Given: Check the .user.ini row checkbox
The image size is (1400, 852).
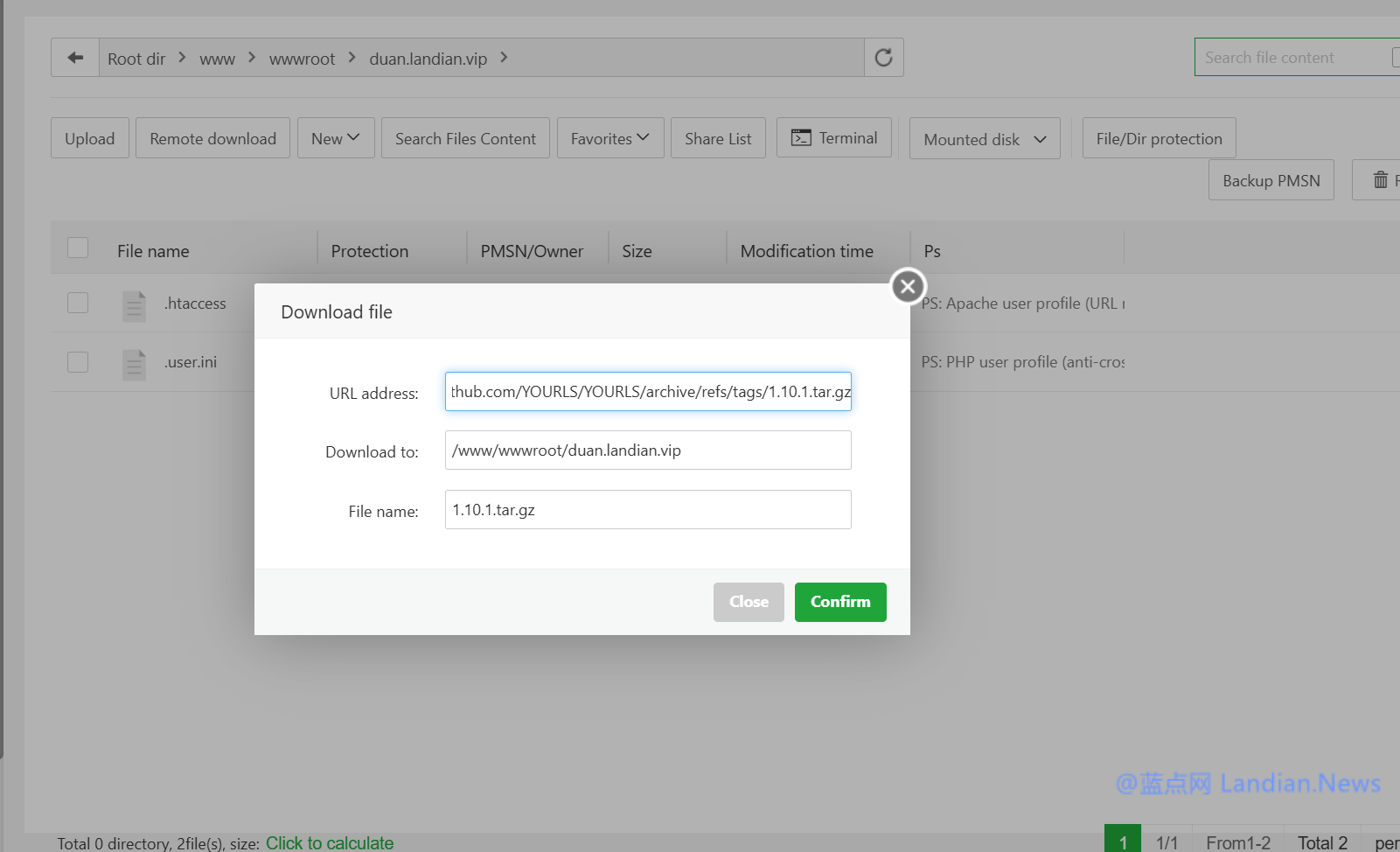Looking at the screenshot, I should [78, 362].
